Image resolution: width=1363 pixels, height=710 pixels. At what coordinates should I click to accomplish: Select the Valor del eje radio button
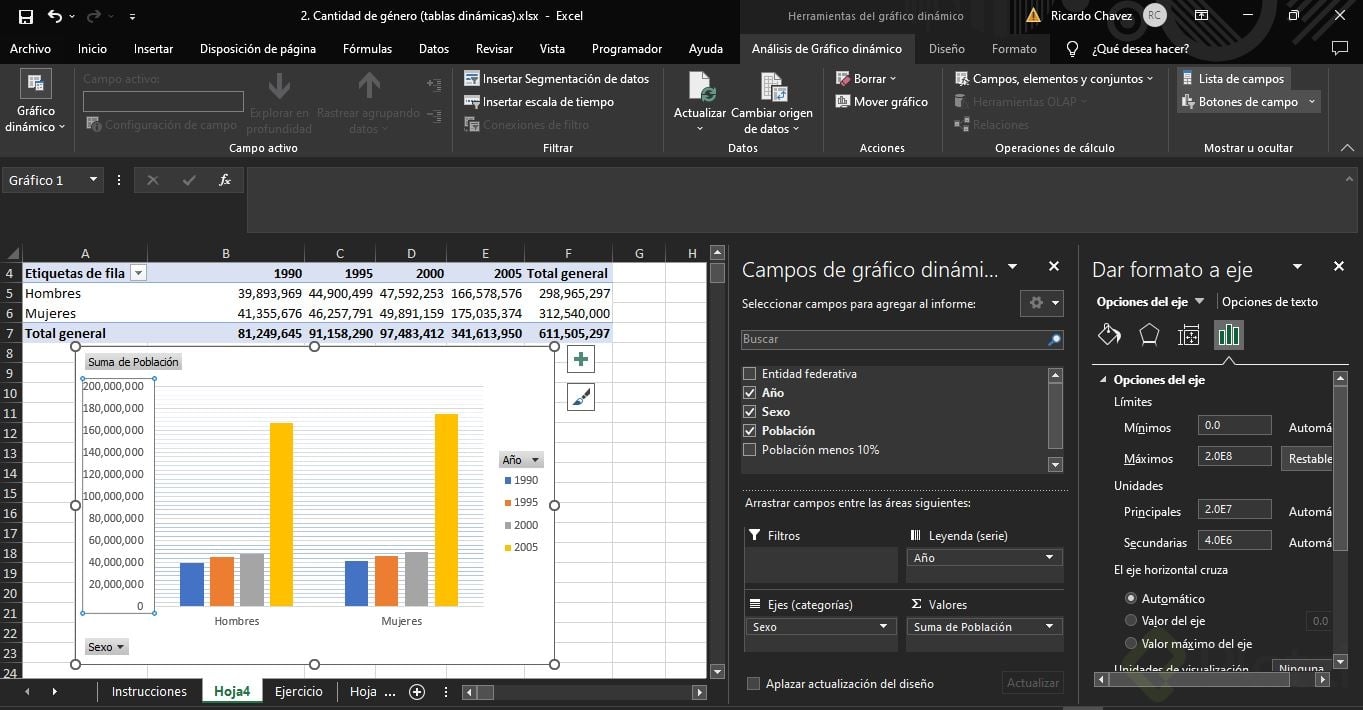click(1131, 621)
